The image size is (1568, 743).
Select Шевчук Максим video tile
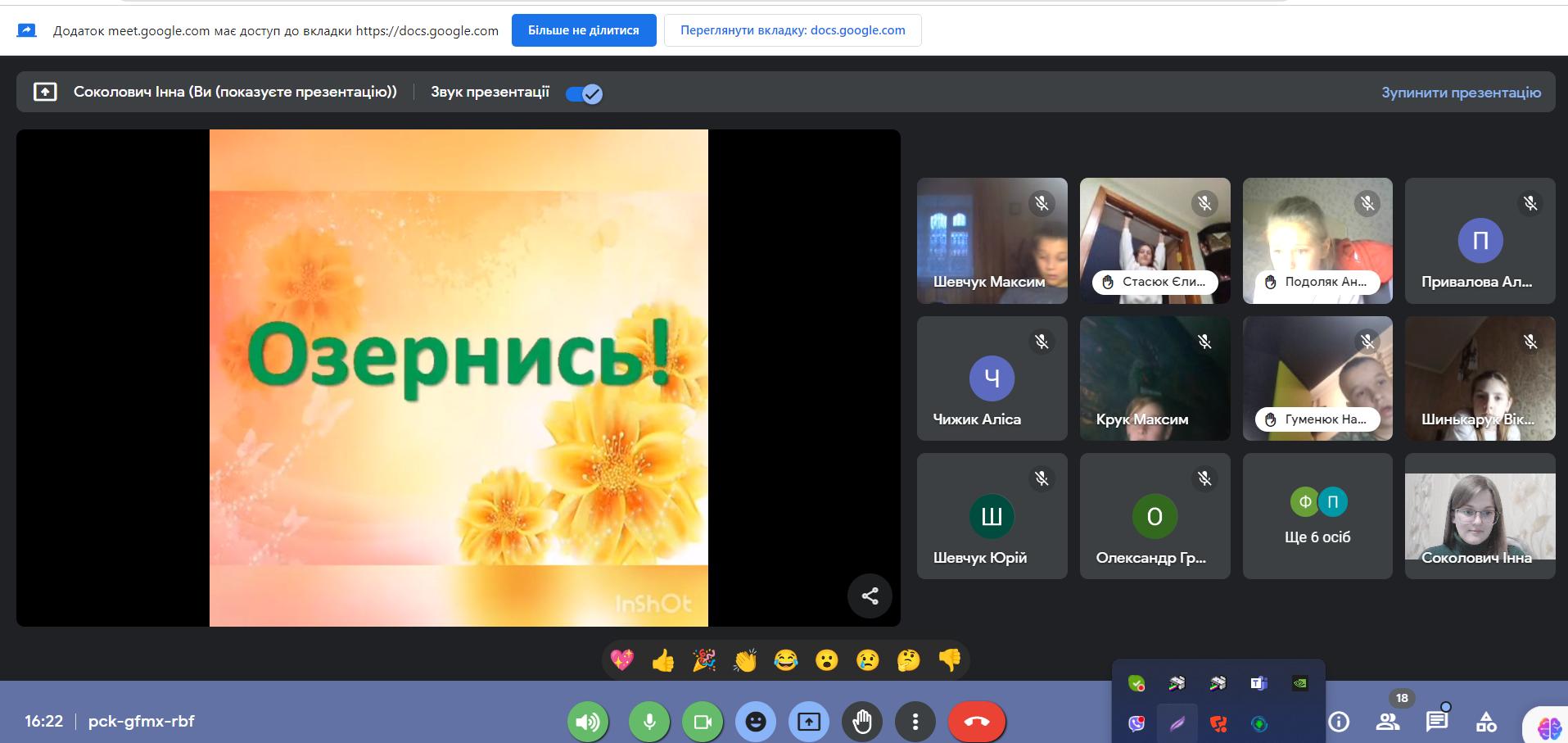(x=992, y=241)
